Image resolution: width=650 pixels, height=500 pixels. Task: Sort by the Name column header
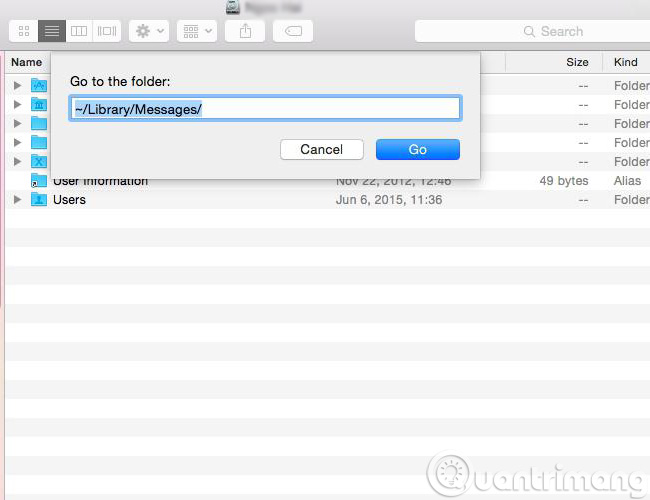(x=27, y=62)
